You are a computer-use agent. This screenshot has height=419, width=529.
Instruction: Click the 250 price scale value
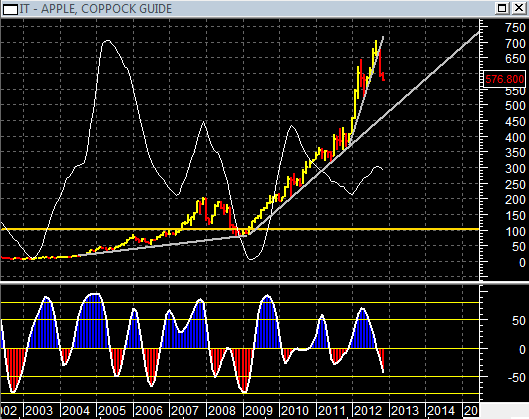tap(515, 184)
